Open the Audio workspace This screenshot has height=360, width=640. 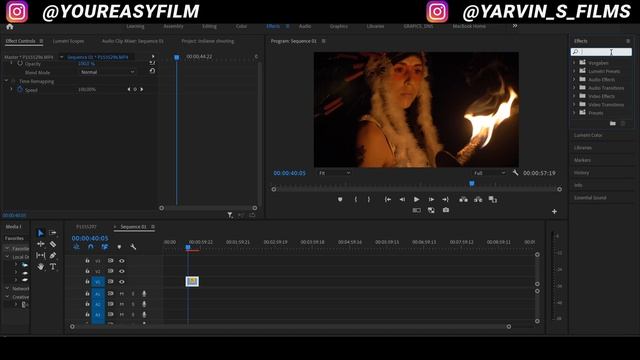[x=305, y=26]
